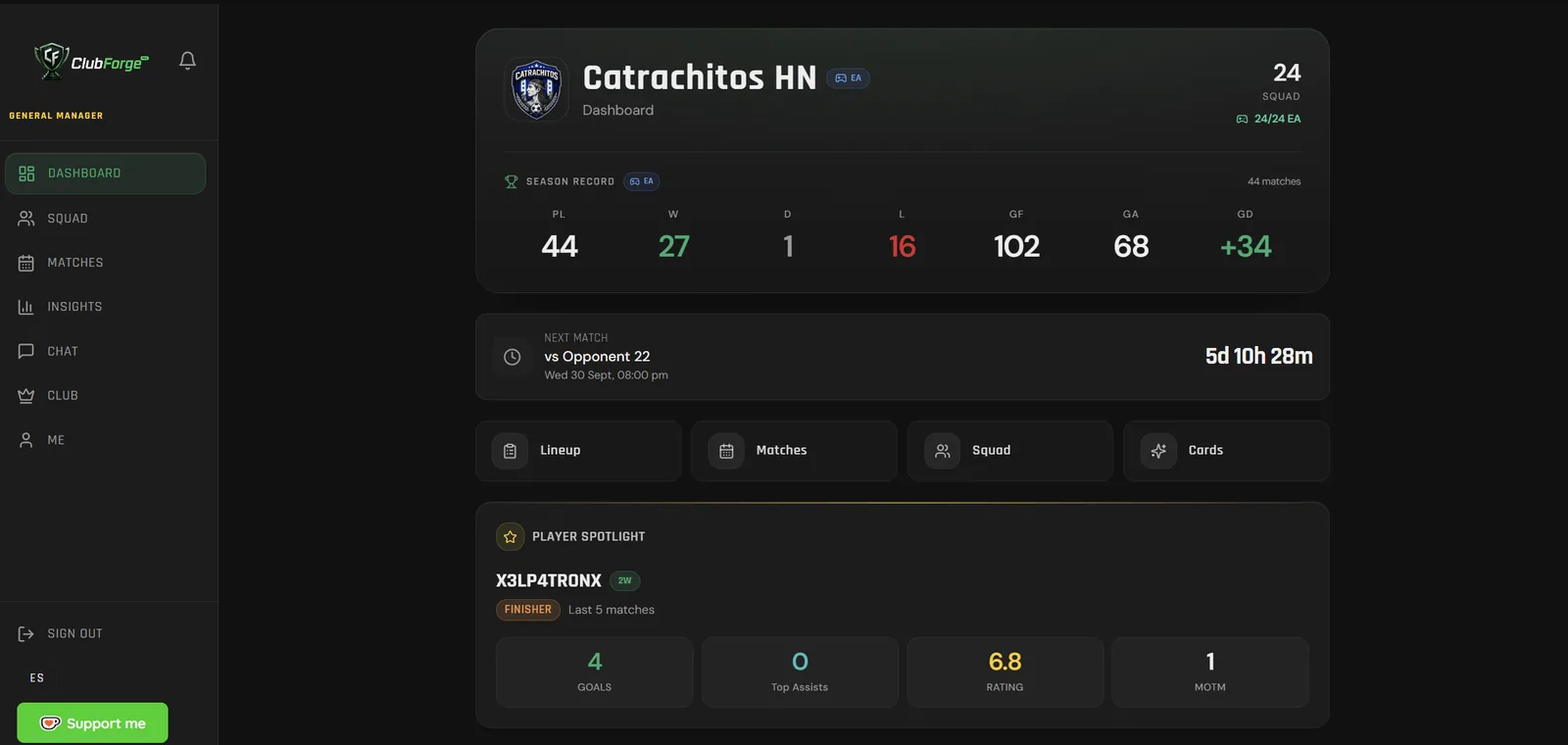This screenshot has height=745, width=1568.
Task: Switch language with ES button
Action: (37, 678)
